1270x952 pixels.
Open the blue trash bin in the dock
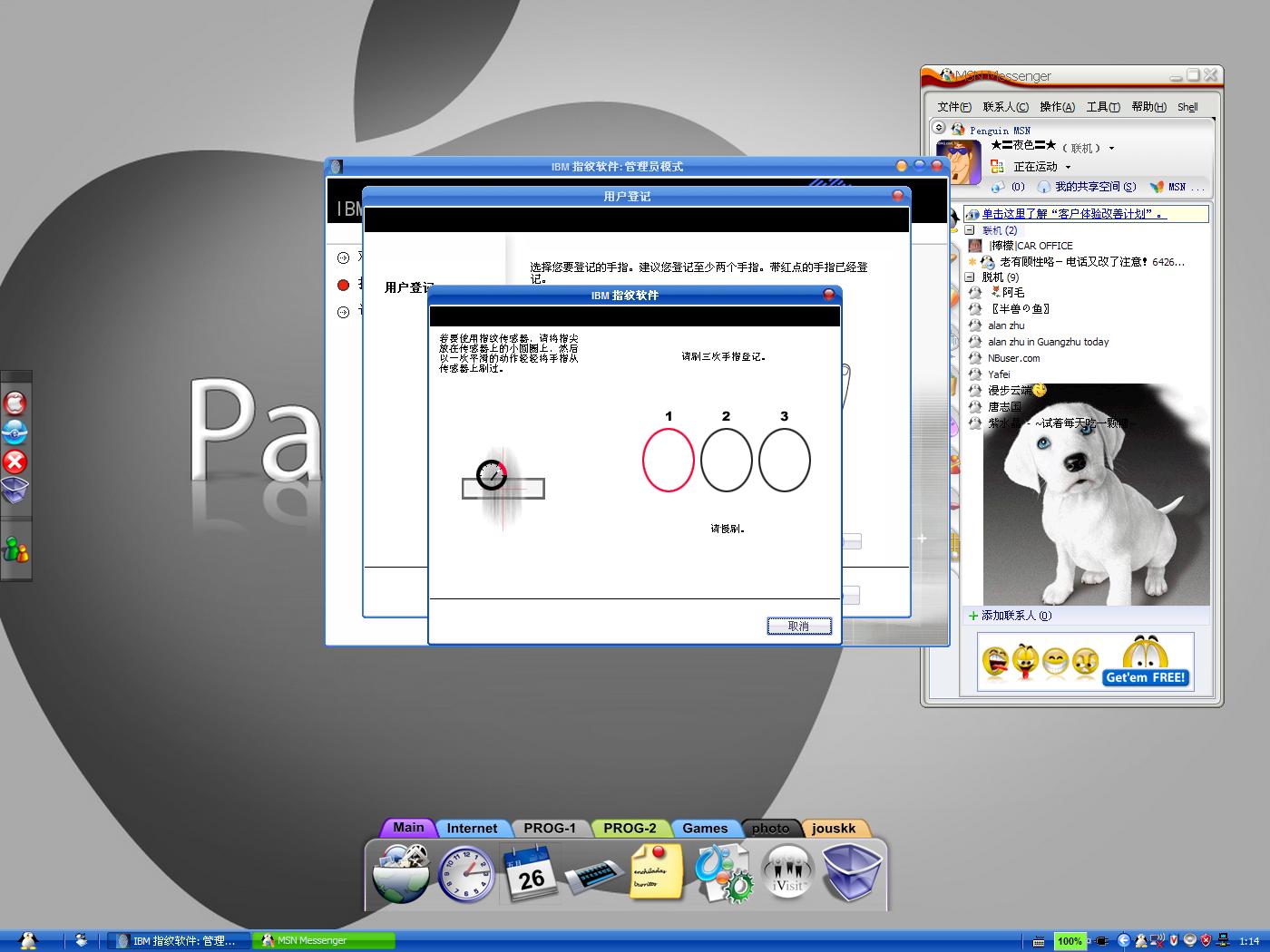[x=851, y=872]
